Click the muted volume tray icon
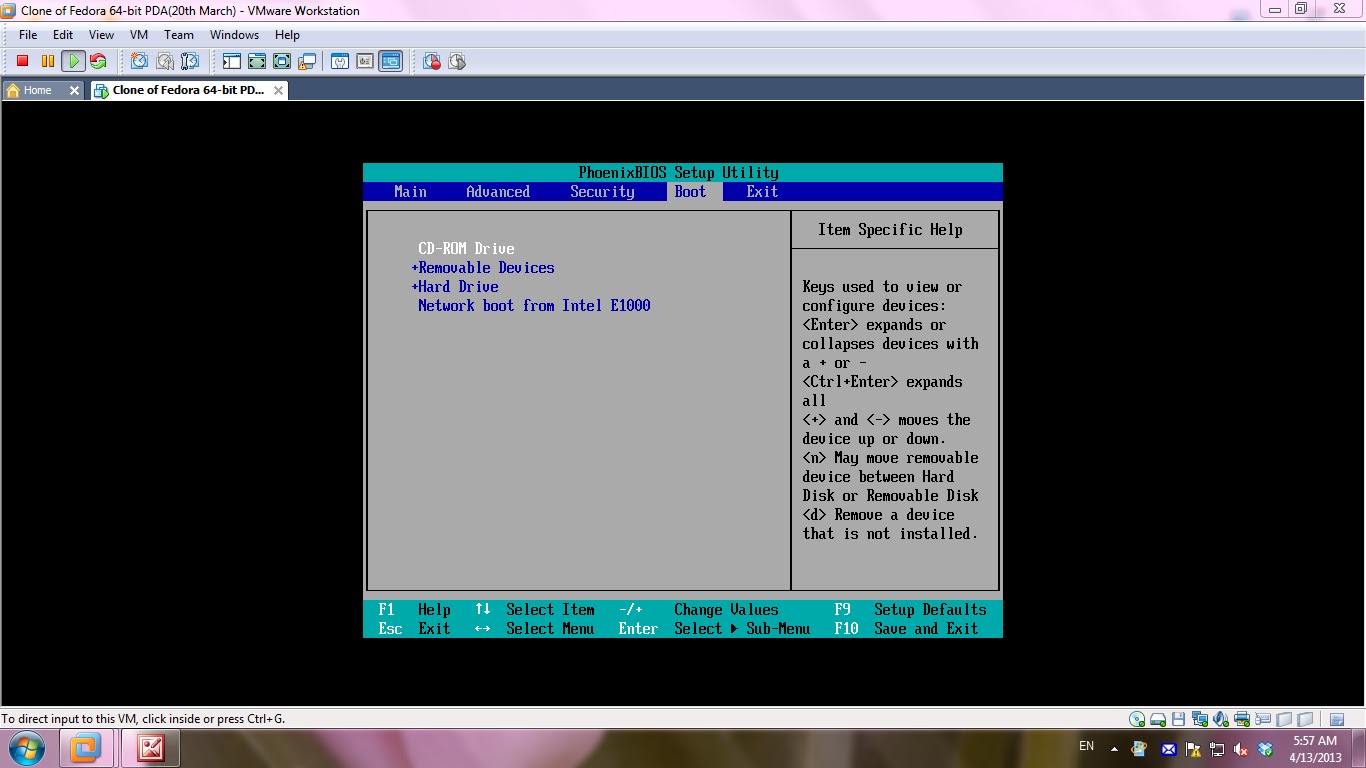 (x=1241, y=749)
